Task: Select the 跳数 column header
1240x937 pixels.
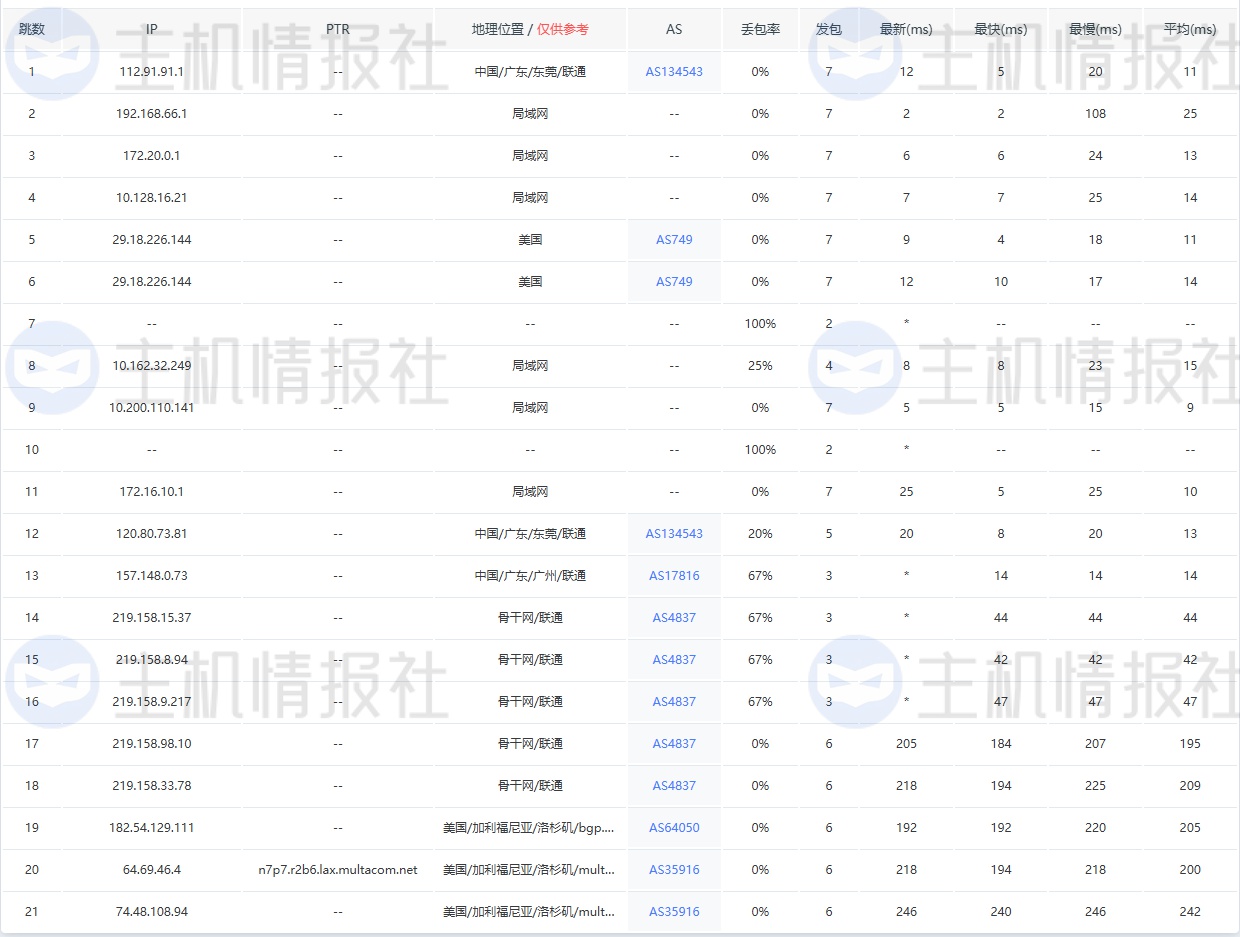Action: coord(32,29)
